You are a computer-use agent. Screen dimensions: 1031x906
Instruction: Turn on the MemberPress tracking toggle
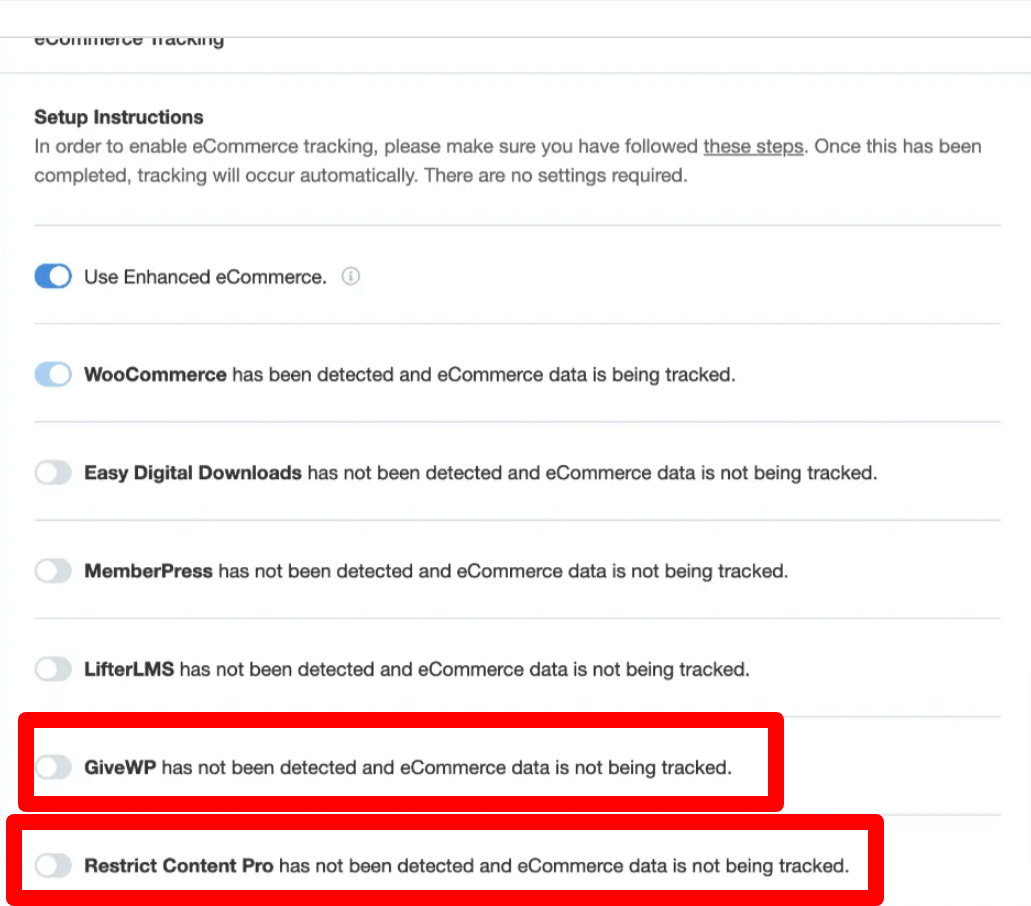point(53,570)
